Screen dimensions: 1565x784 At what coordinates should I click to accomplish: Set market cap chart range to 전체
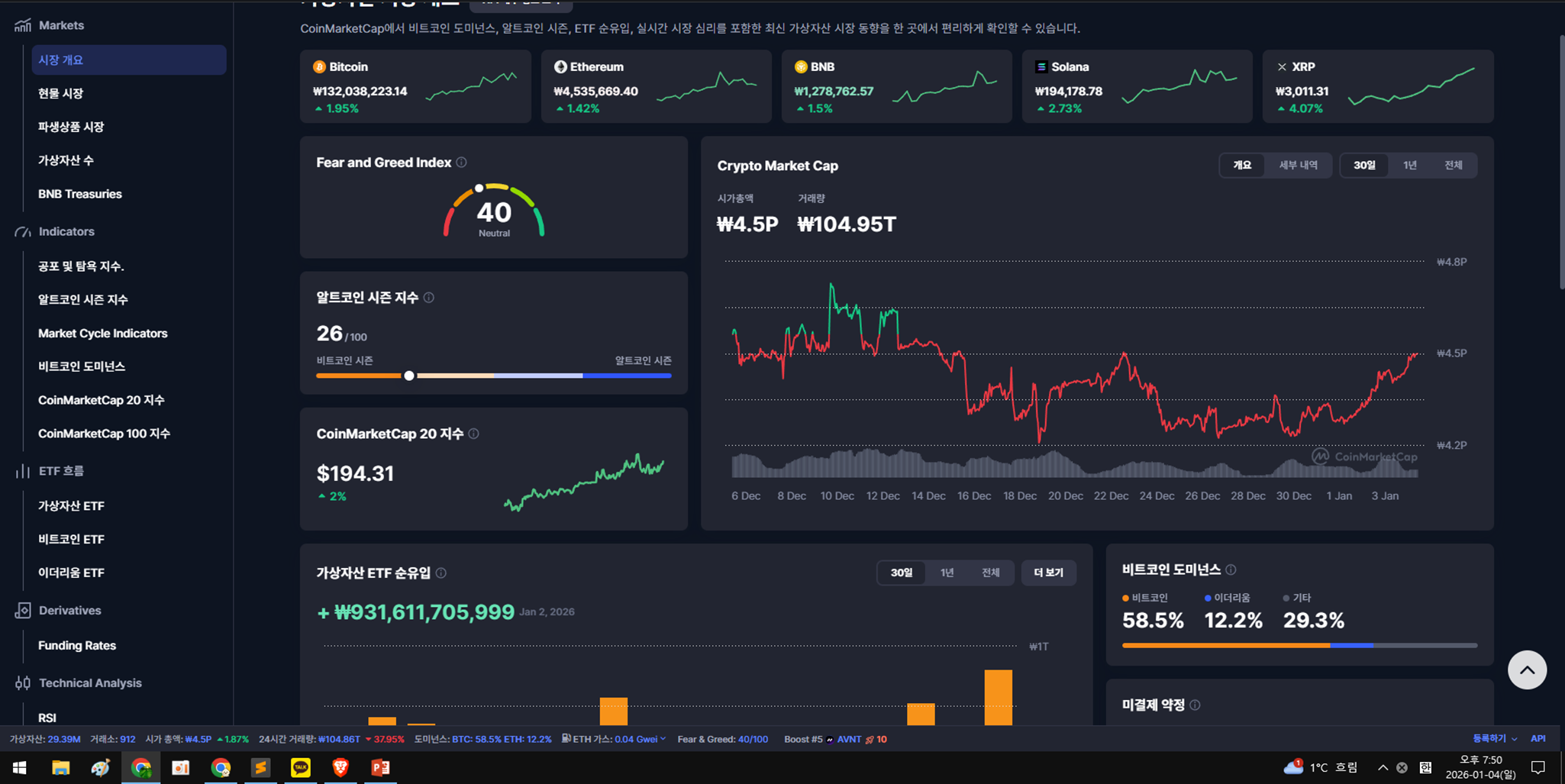point(1453,165)
